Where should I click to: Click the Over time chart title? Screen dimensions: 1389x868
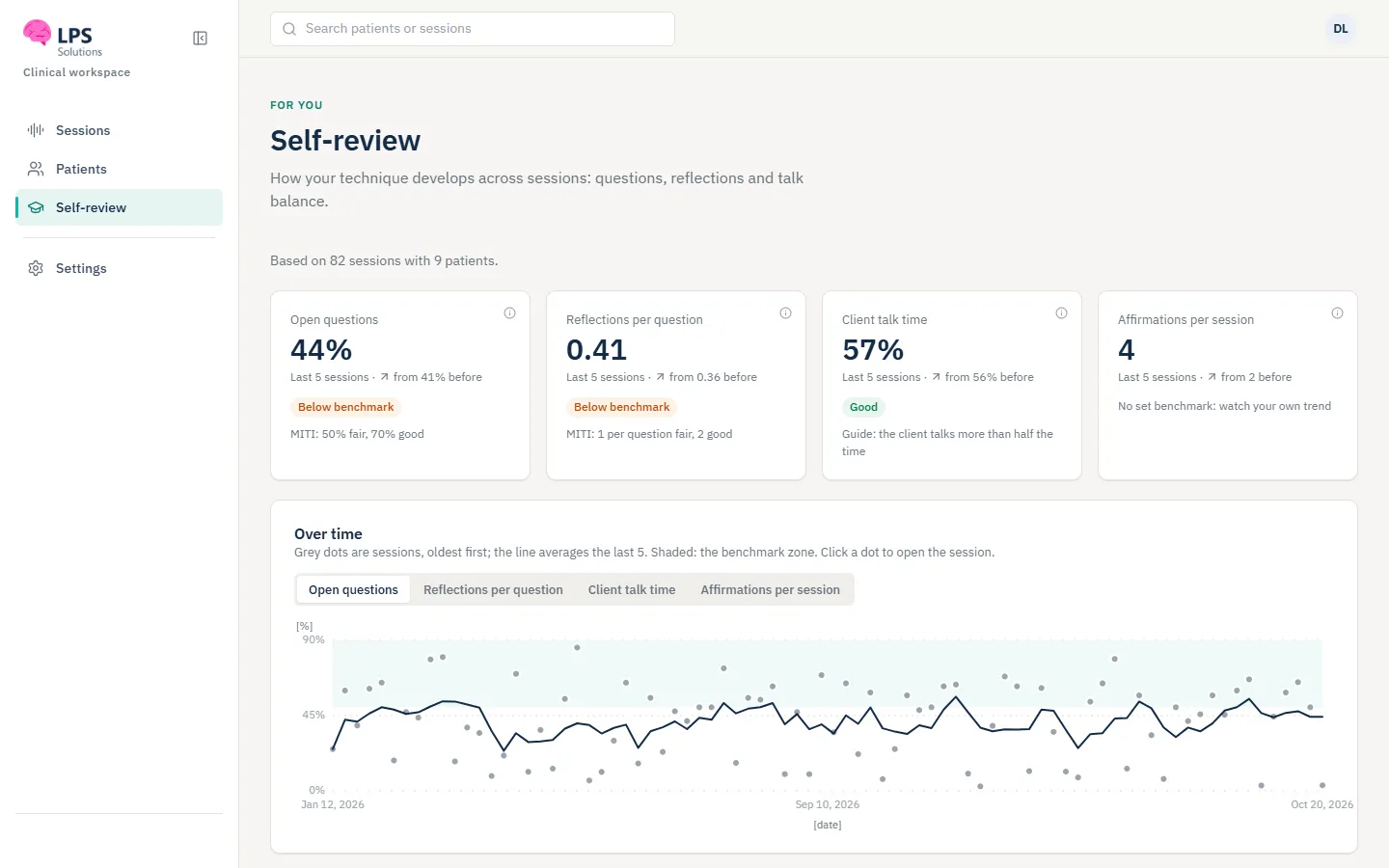328,533
